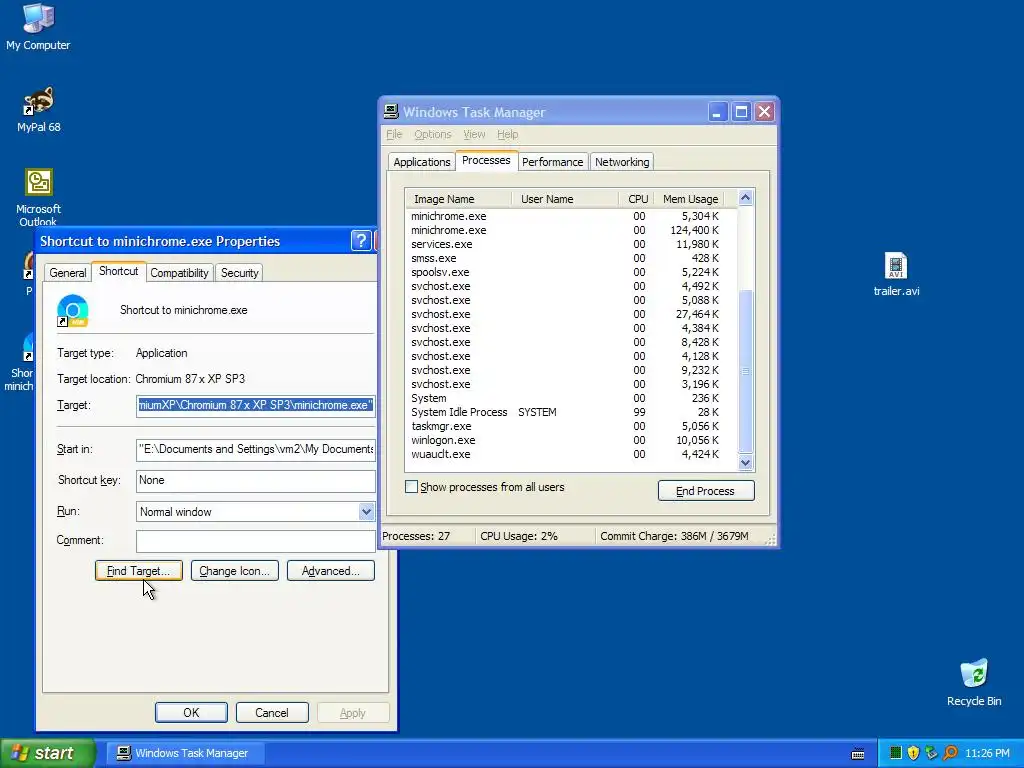1024x768 pixels.
Task: Click process list scroll up arrow
Action: click(745, 198)
